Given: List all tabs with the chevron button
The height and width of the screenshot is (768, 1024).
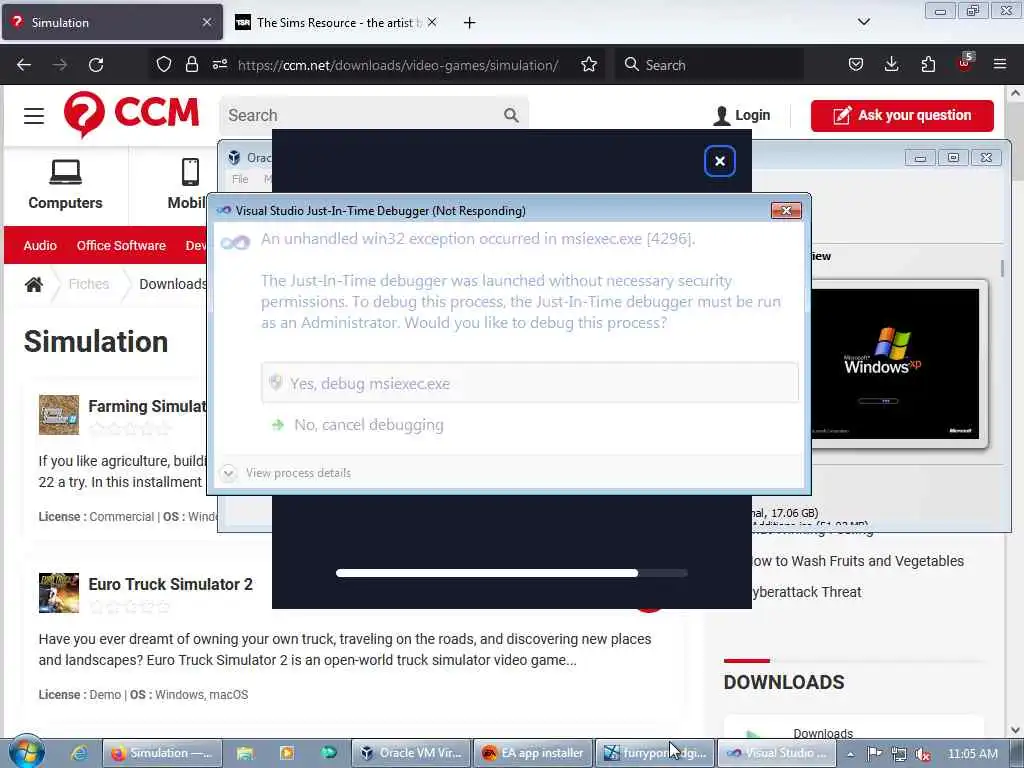Looking at the screenshot, I should (864, 22).
